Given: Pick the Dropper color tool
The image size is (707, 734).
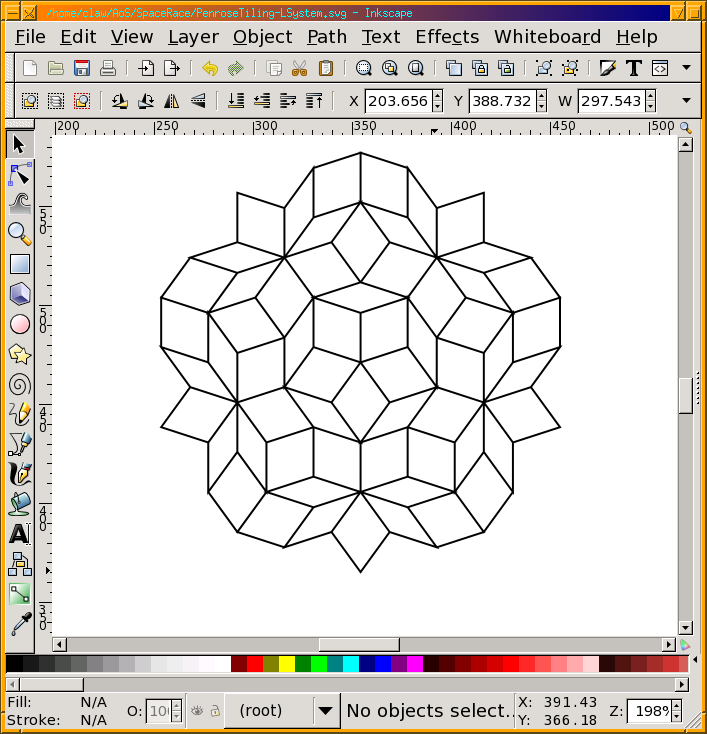Looking at the screenshot, I should pyautogui.click(x=19, y=625).
